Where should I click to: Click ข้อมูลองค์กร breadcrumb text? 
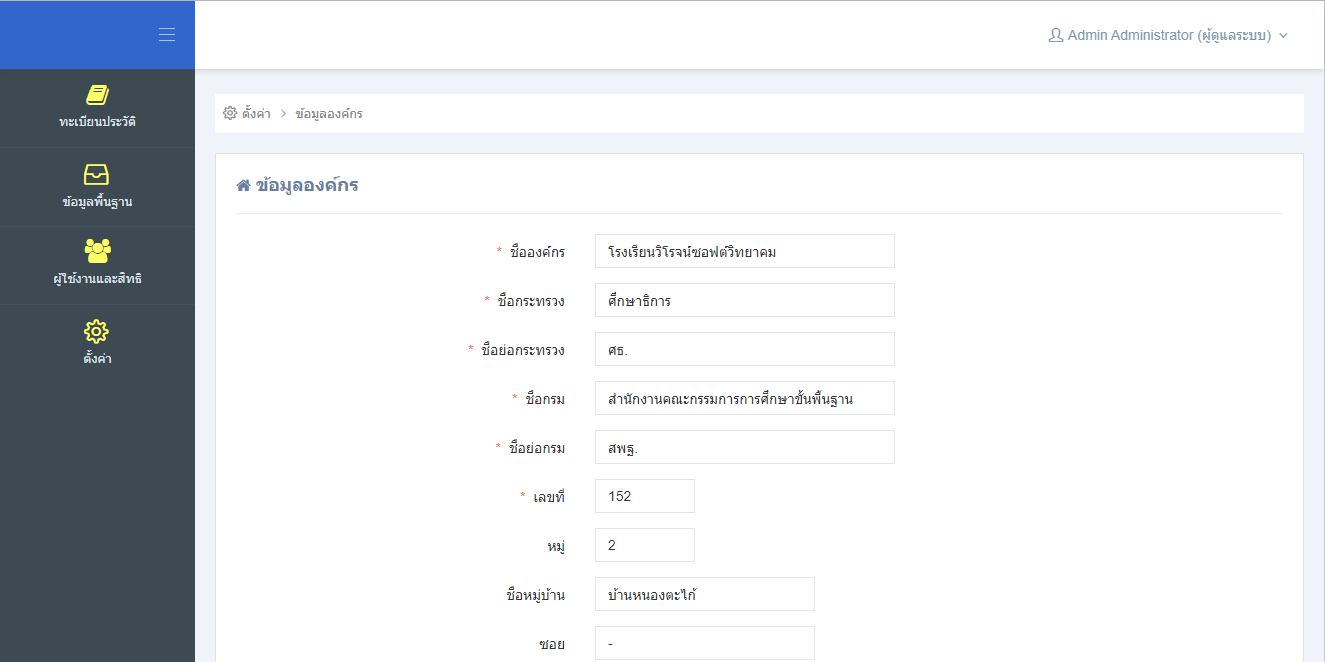pyautogui.click(x=329, y=113)
